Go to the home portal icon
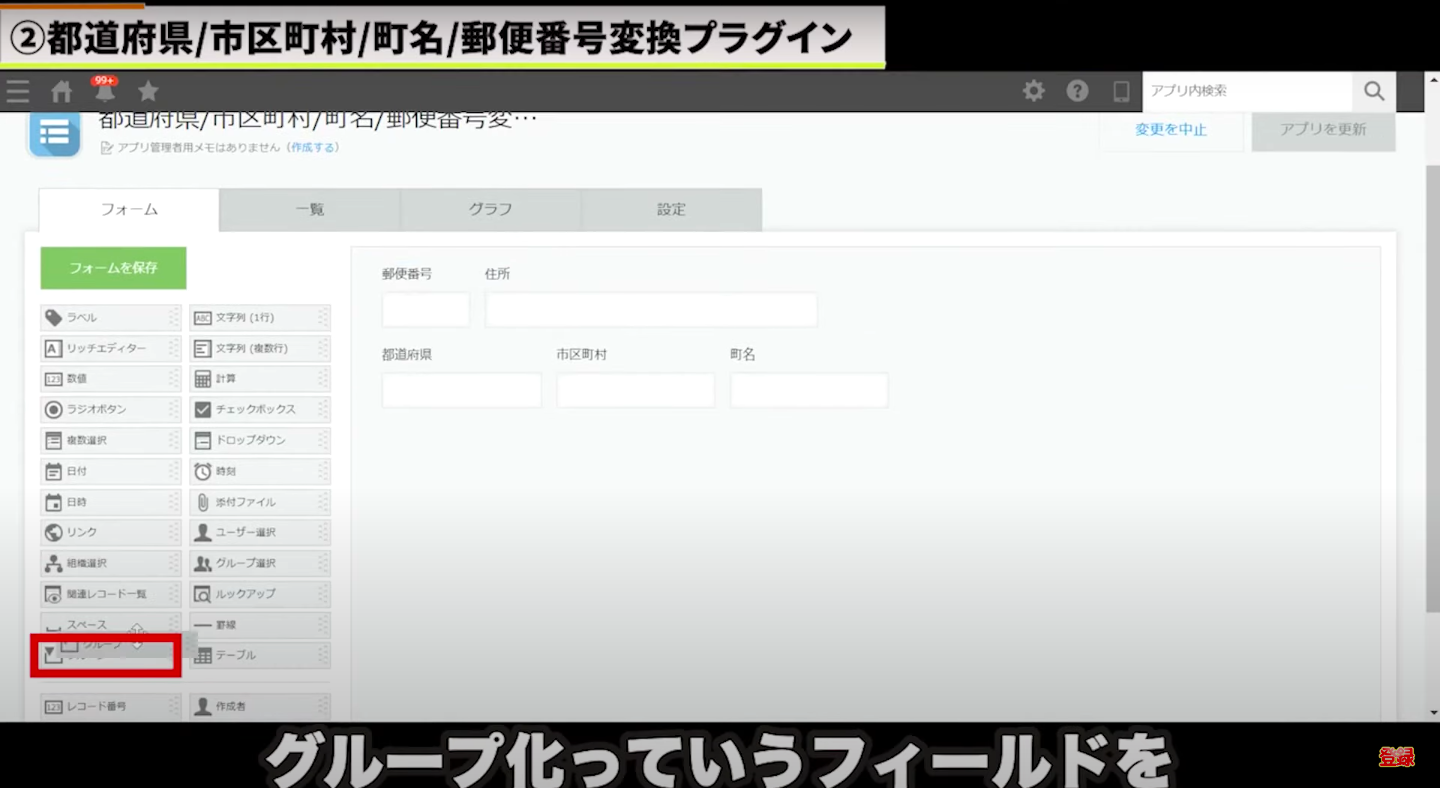 62,92
